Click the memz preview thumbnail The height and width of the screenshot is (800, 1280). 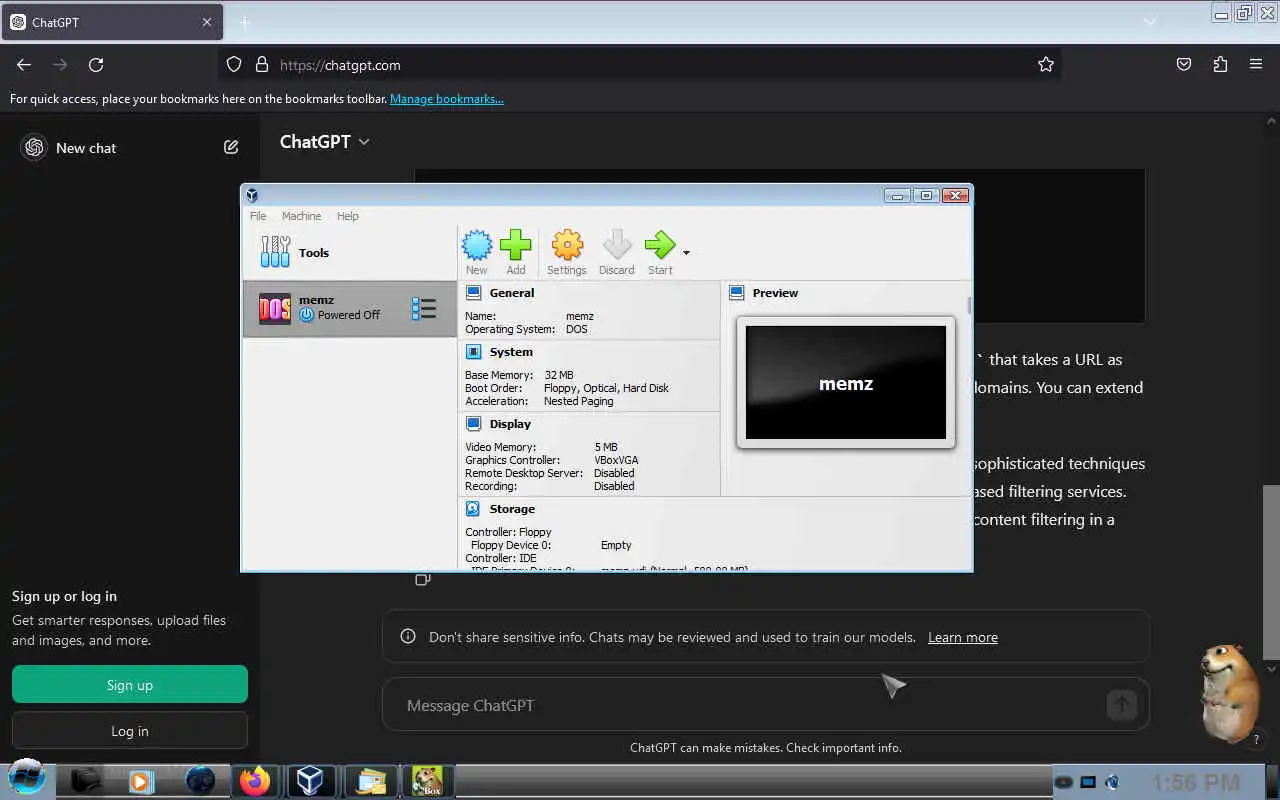[846, 382]
